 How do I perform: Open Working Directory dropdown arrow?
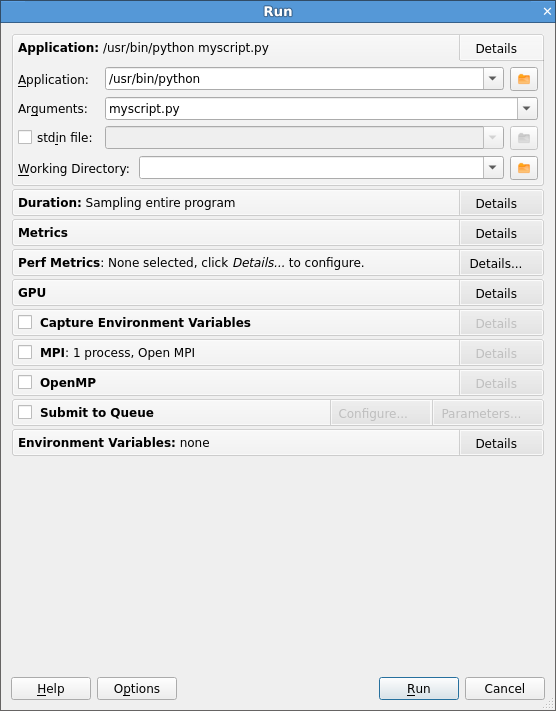tap(493, 168)
